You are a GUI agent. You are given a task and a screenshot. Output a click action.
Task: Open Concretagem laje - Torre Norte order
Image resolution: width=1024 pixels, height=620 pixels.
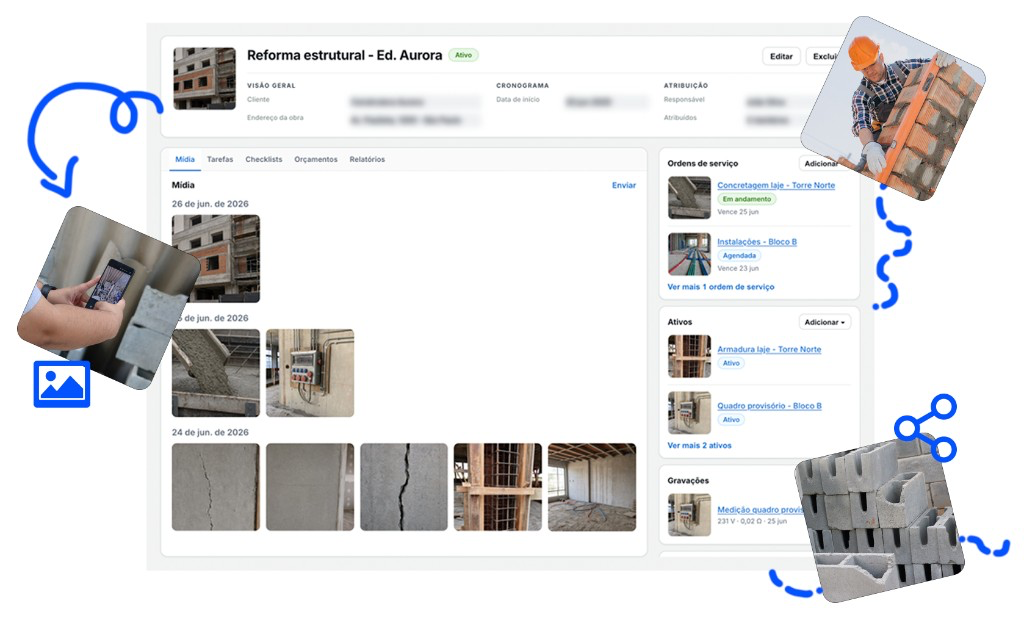(776, 186)
